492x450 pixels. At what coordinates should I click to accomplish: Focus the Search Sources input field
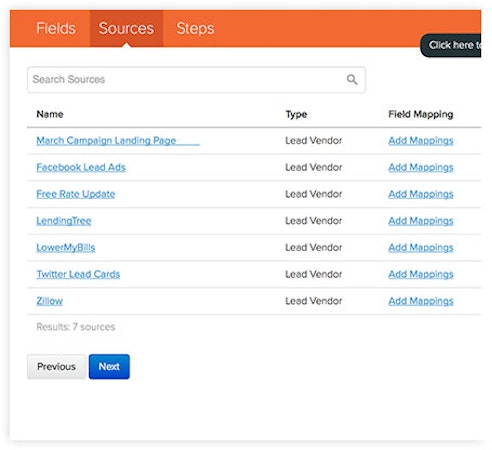[x=196, y=80]
